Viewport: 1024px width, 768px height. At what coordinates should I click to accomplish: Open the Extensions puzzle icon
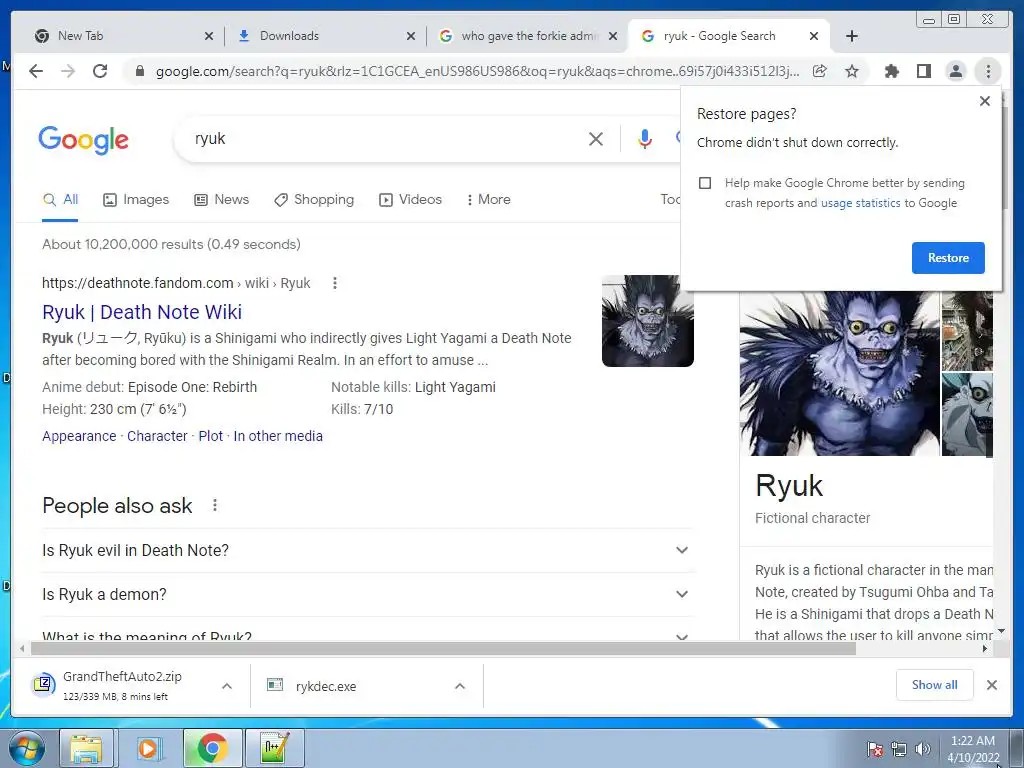coord(891,71)
